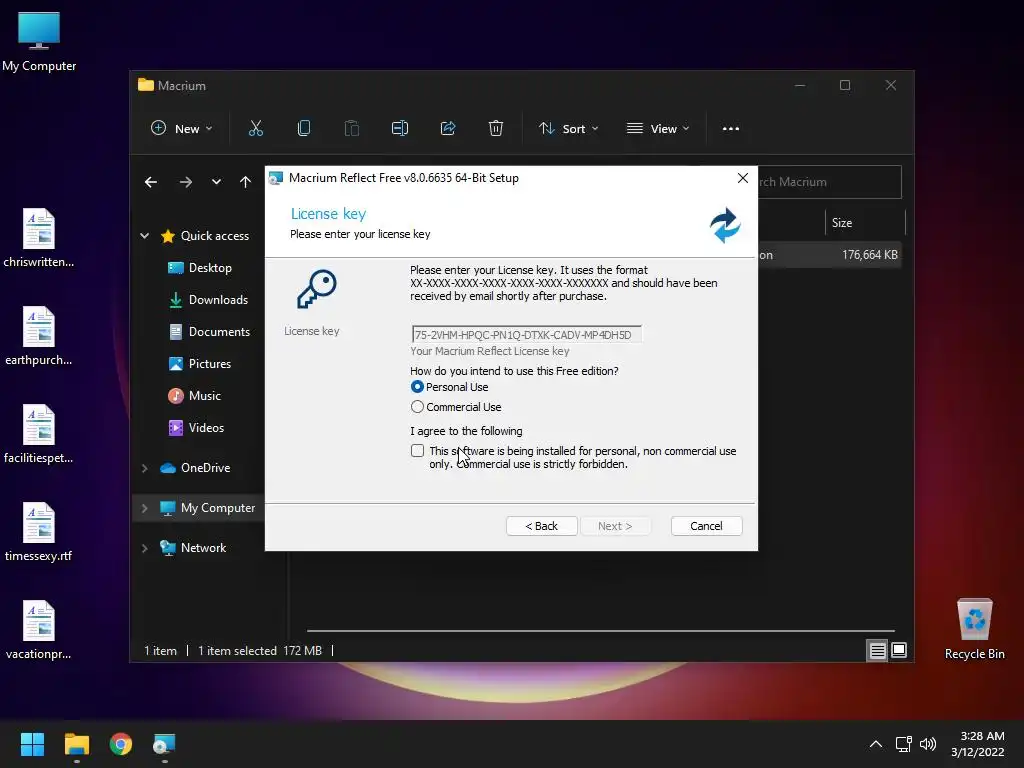This screenshot has height=768, width=1024.
Task: Open the View dropdown menu
Action: click(658, 129)
